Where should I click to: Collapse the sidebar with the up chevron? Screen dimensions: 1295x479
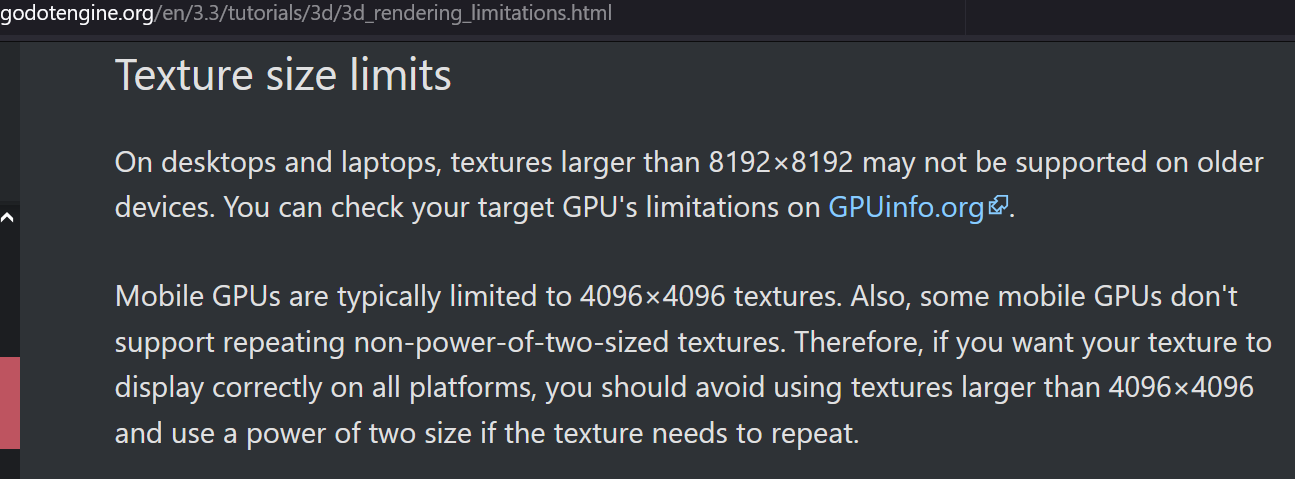[8, 217]
